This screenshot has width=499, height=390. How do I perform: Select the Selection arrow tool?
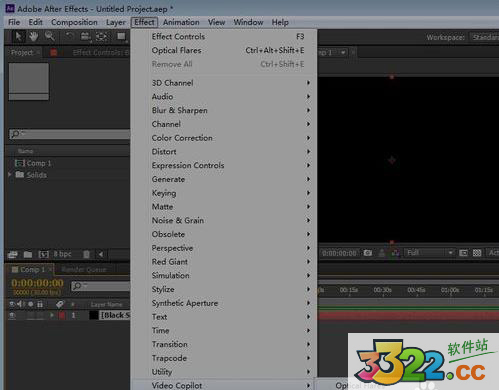coord(18,36)
